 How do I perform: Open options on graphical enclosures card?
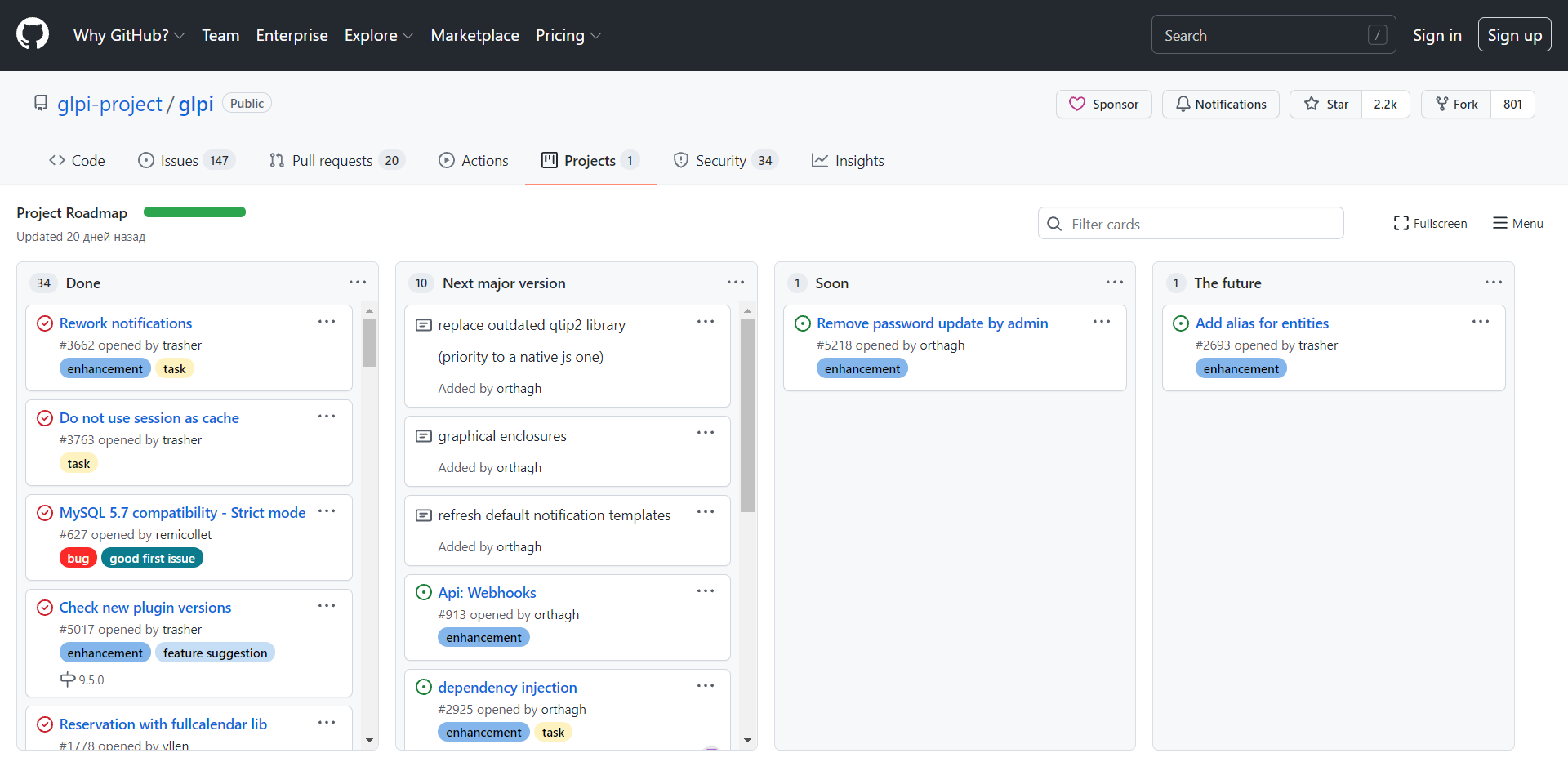pyautogui.click(x=706, y=433)
